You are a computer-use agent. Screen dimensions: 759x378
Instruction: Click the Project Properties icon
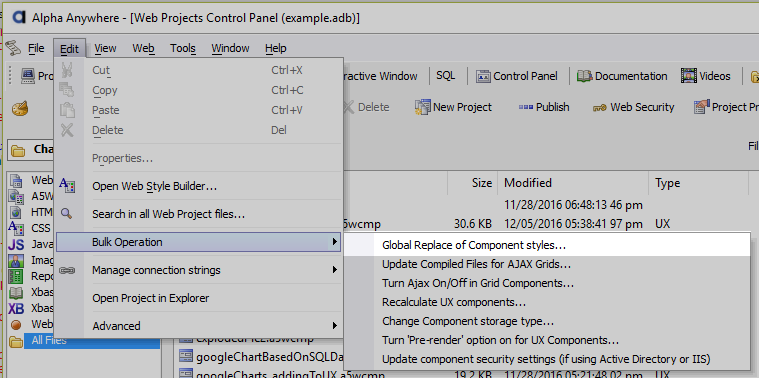point(701,107)
